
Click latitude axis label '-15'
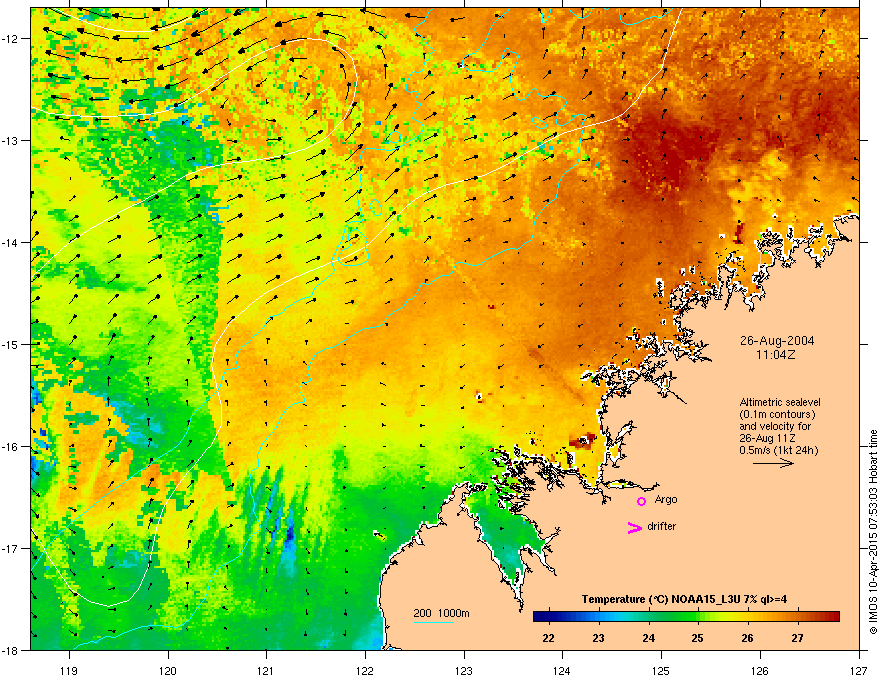tap(11, 344)
